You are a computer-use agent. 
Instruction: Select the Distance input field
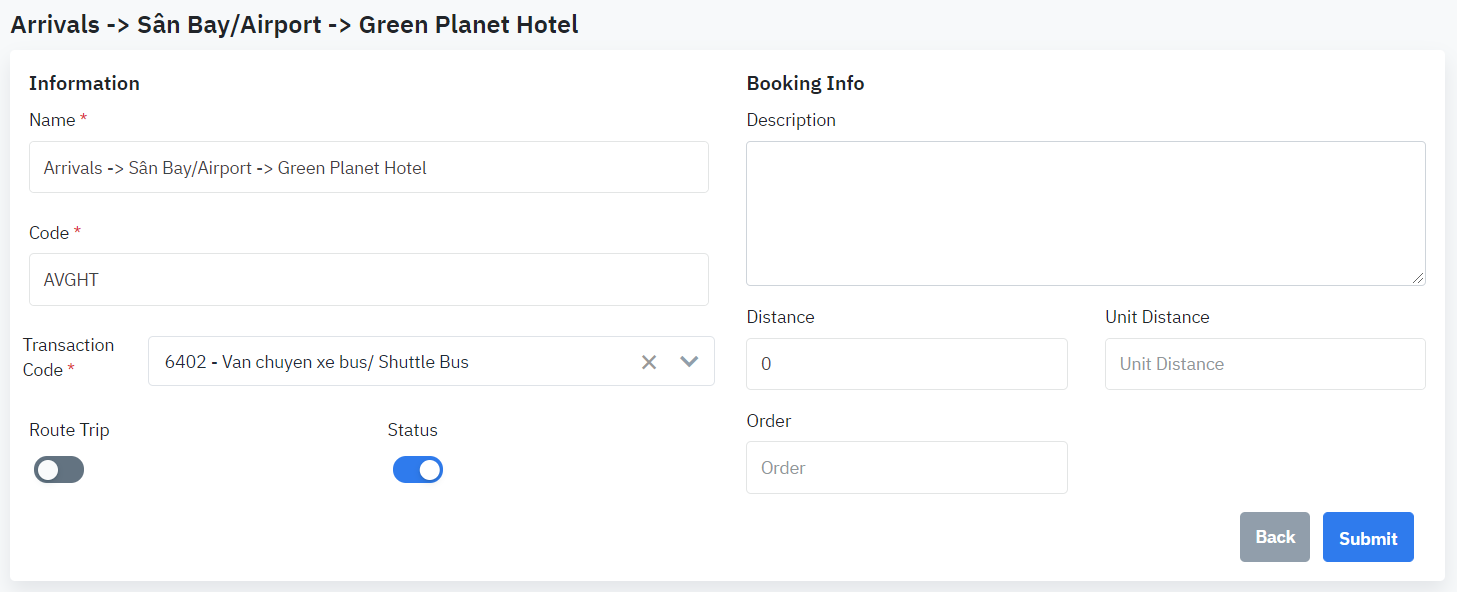coord(906,364)
